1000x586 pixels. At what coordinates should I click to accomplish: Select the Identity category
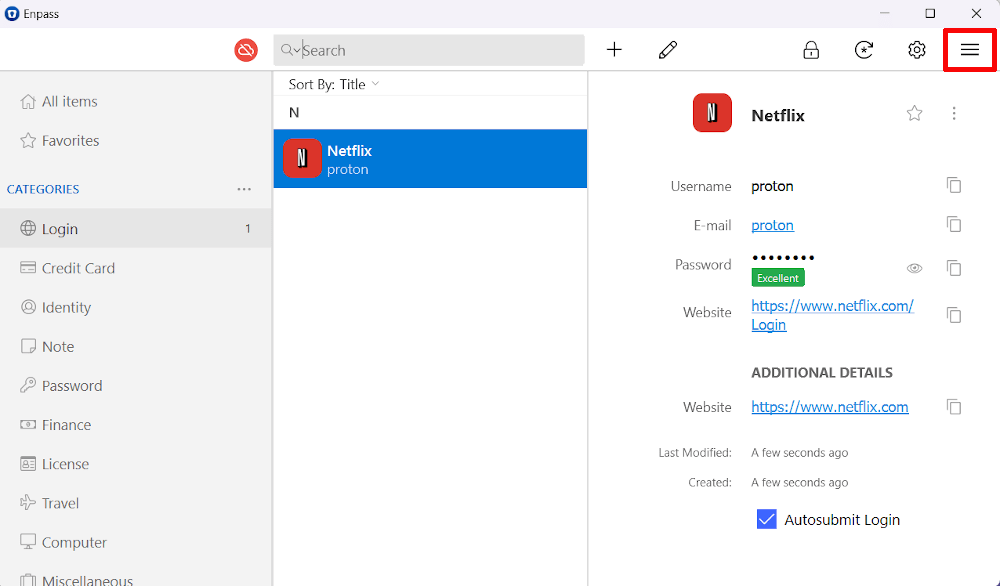pyautogui.click(x=135, y=307)
